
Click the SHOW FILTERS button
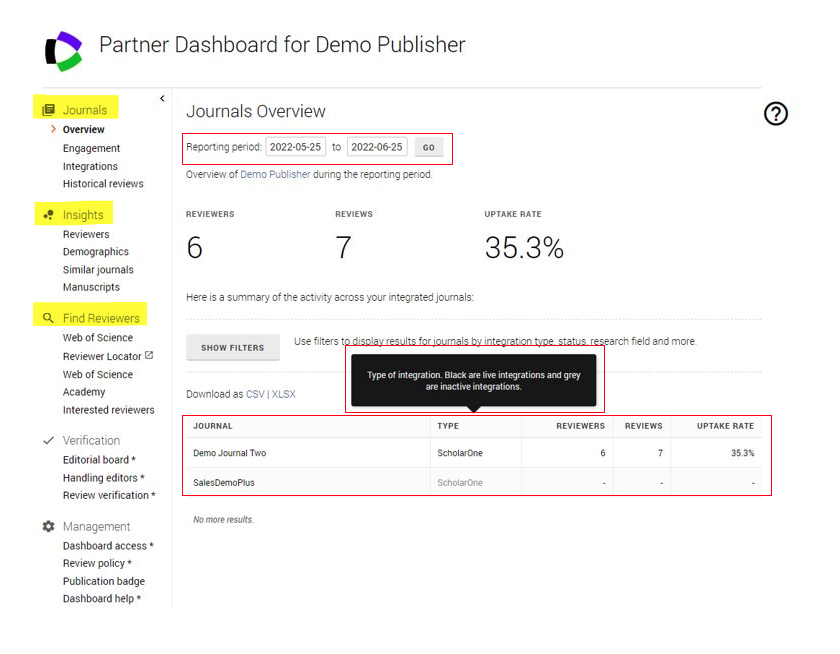(232, 348)
